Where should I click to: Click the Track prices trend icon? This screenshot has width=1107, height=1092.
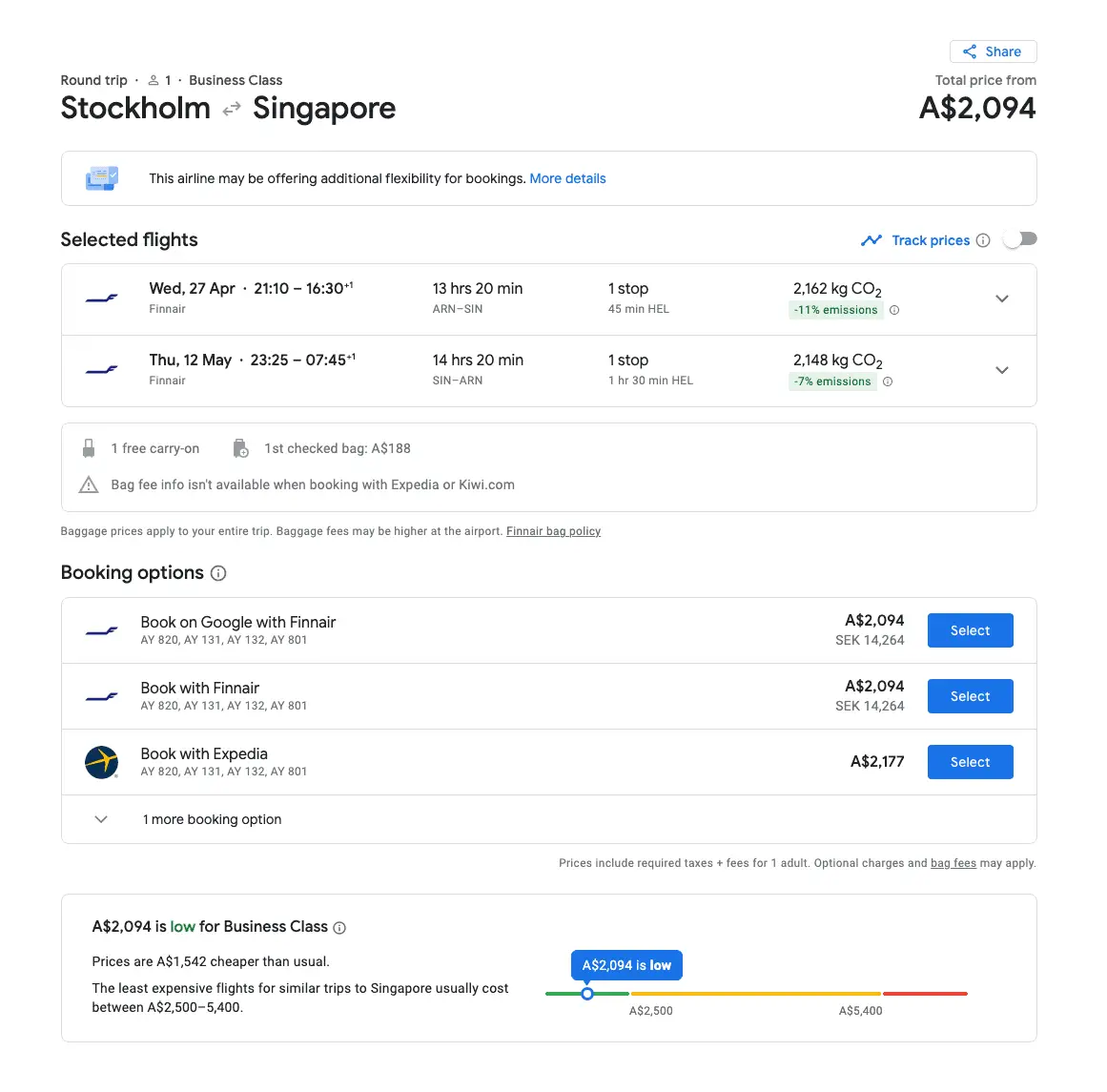coord(871,240)
